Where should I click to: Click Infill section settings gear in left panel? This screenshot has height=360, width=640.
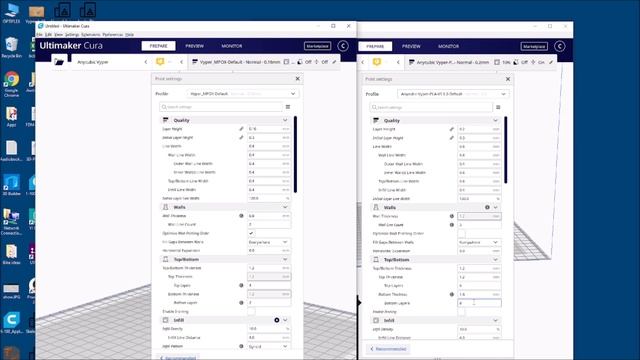click(x=277, y=320)
